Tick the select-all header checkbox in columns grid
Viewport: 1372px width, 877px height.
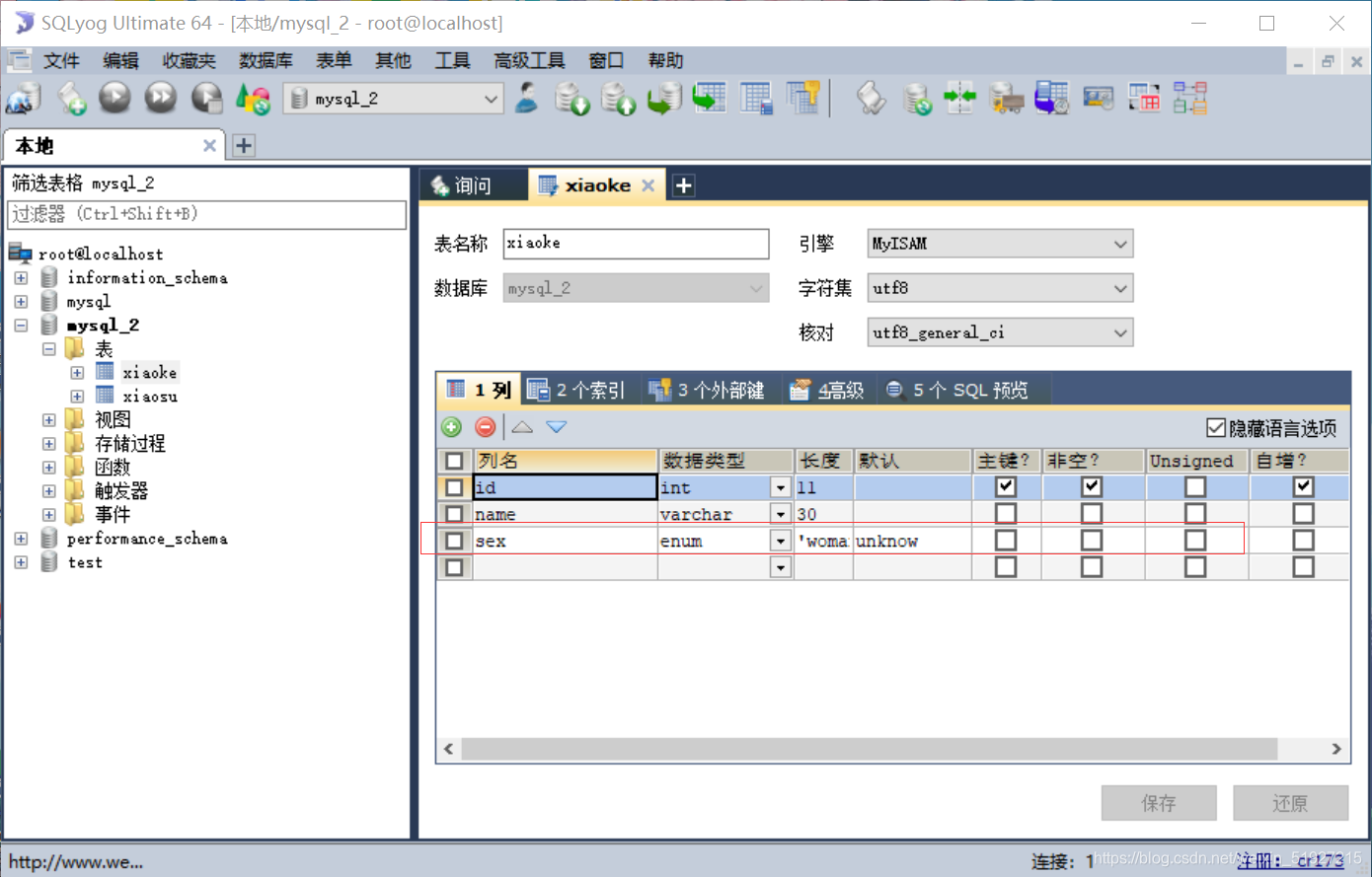pyautogui.click(x=454, y=461)
